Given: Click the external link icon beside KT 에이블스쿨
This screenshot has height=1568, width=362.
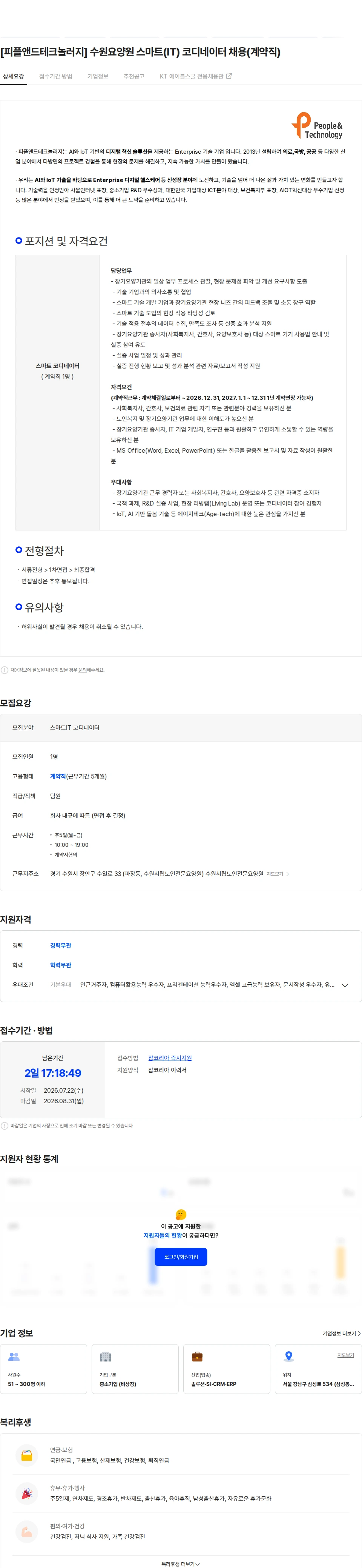Looking at the screenshot, I should pos(229,76).
